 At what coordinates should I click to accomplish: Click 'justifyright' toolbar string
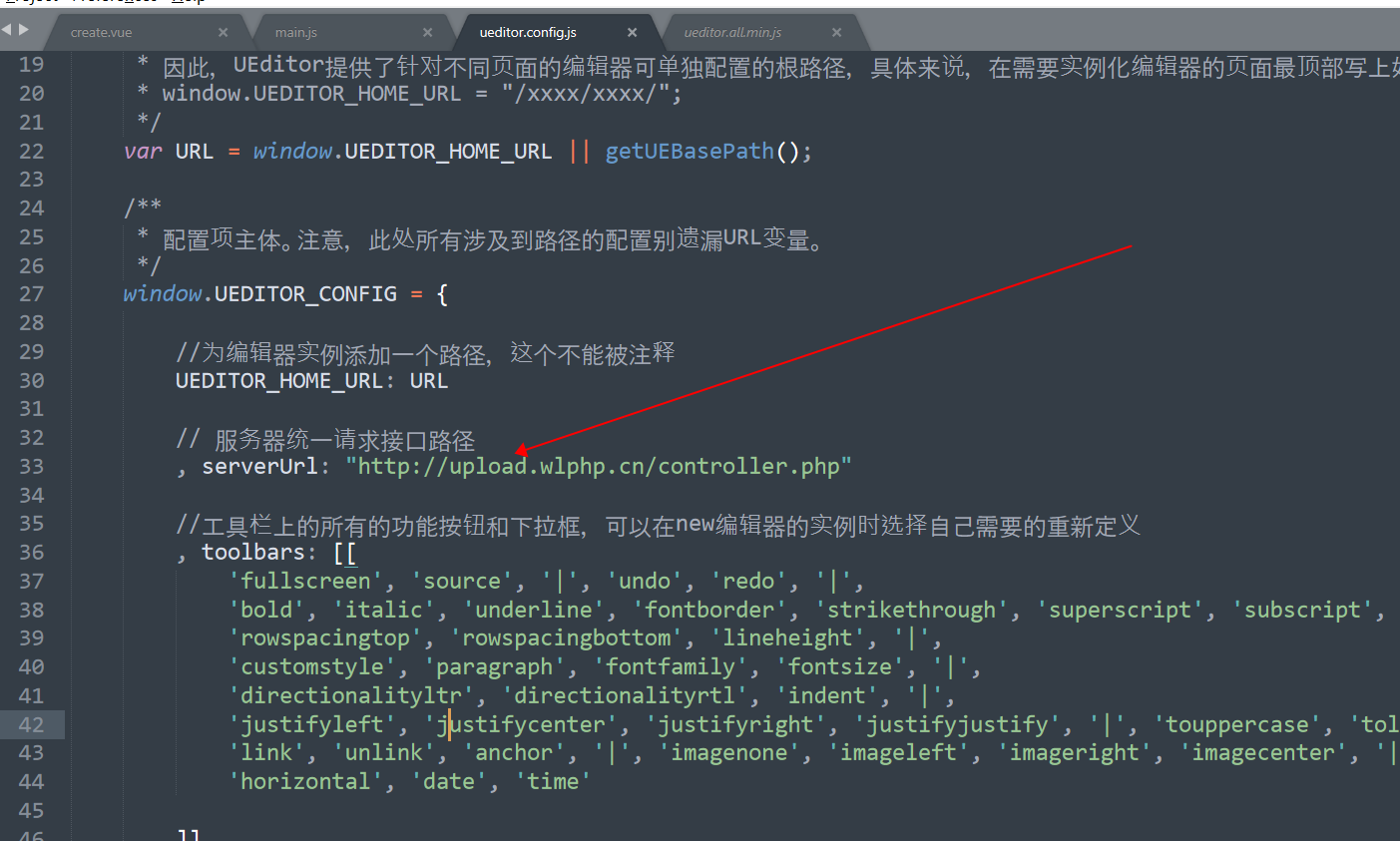(x=735, y=725)
